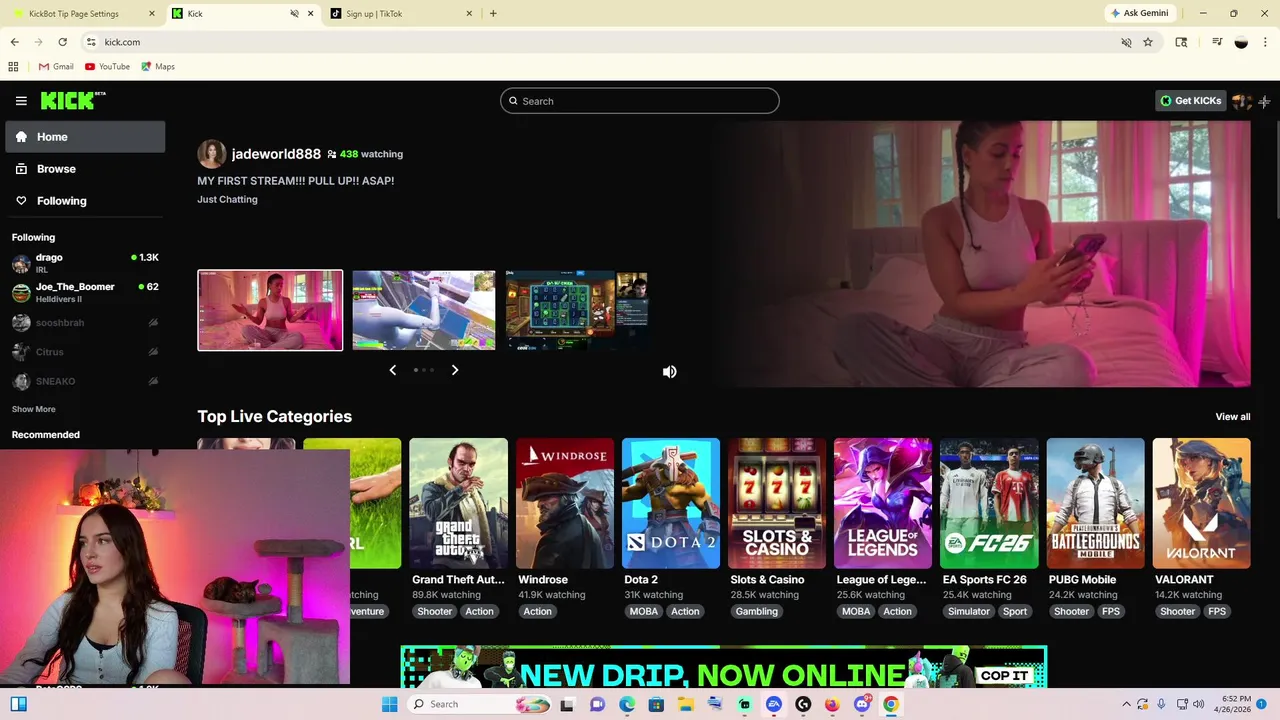Open the Kick hamburger sidebar menu

(21, 101)
